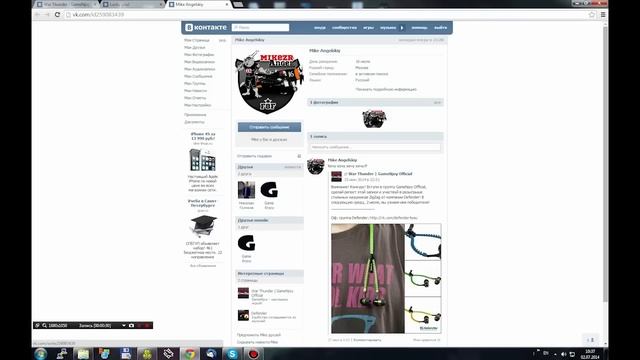Open the помощь (help) header link
This screenshot has height=360, width=640.
419,28
